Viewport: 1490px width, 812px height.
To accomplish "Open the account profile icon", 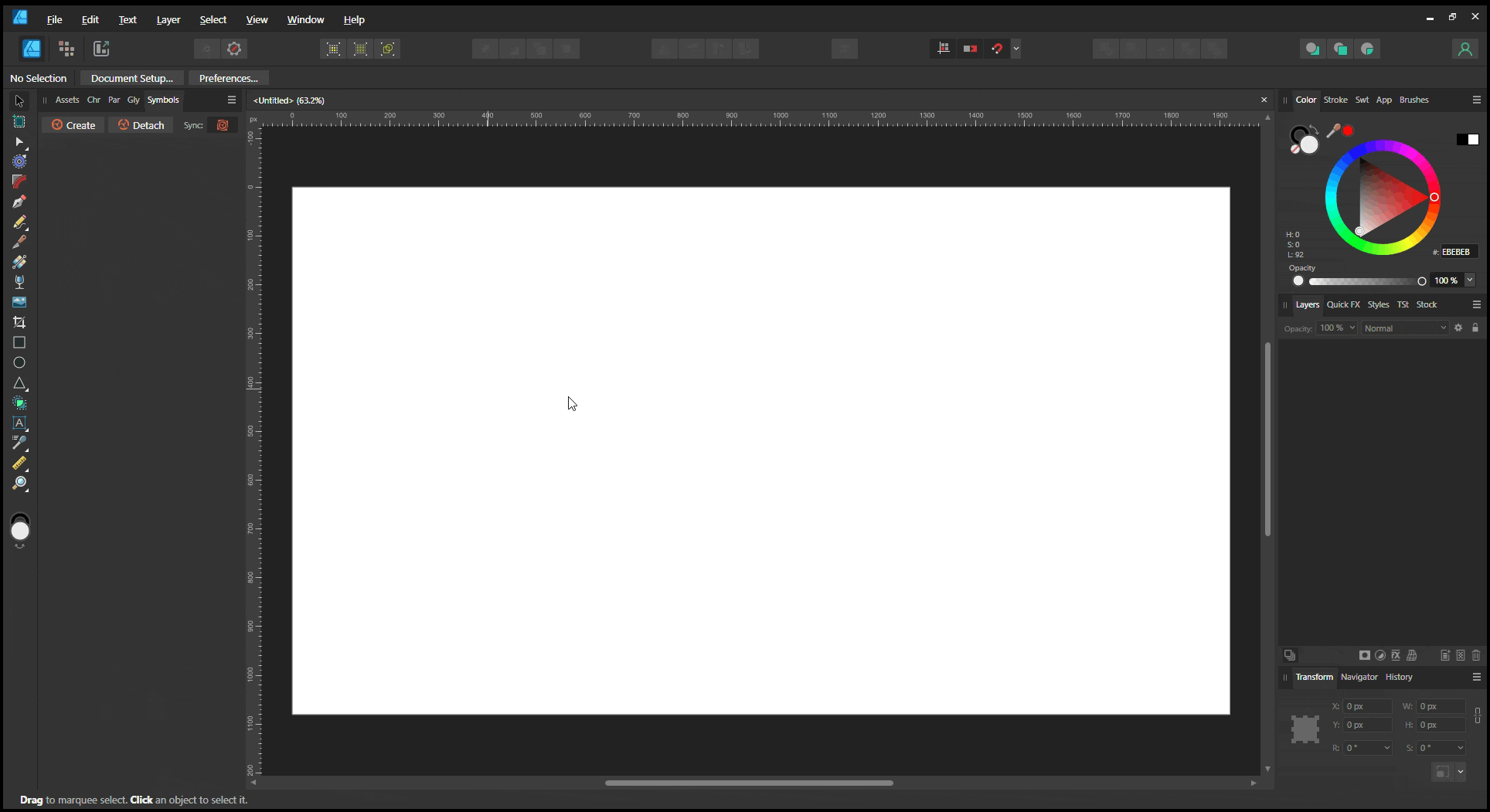I will (1464, 49).
